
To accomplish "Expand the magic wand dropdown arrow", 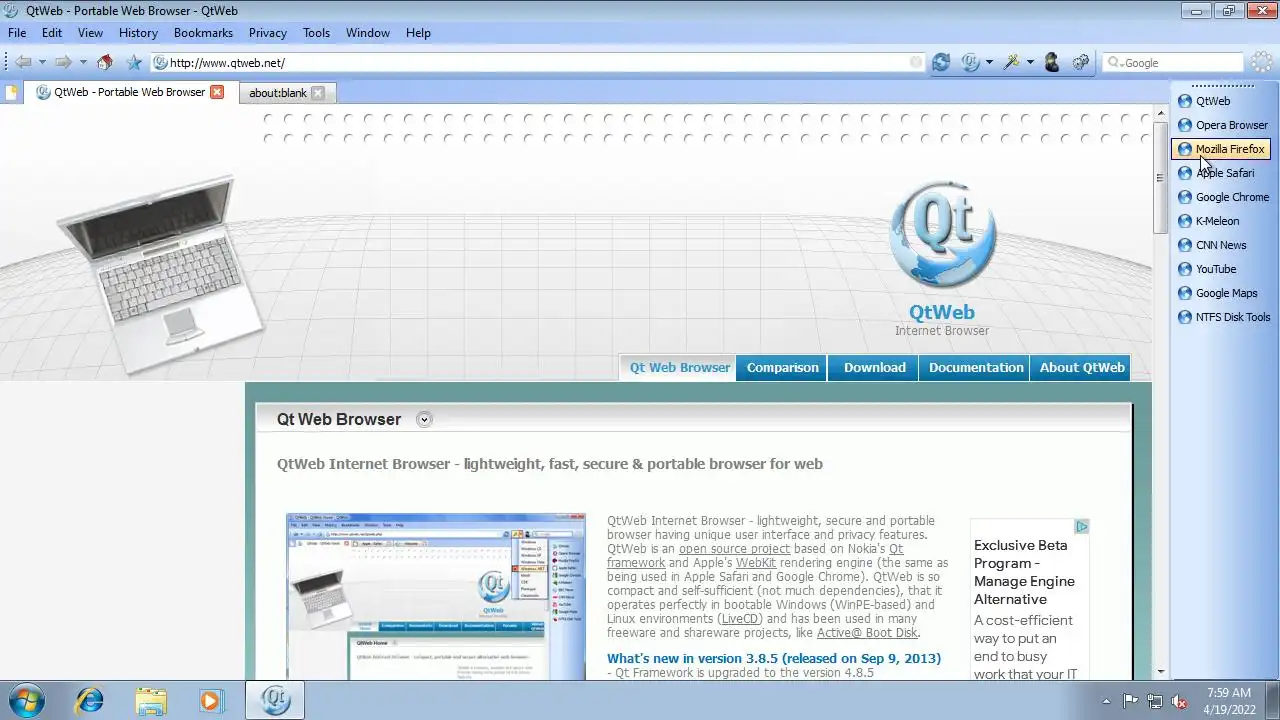I will 1030,62.
